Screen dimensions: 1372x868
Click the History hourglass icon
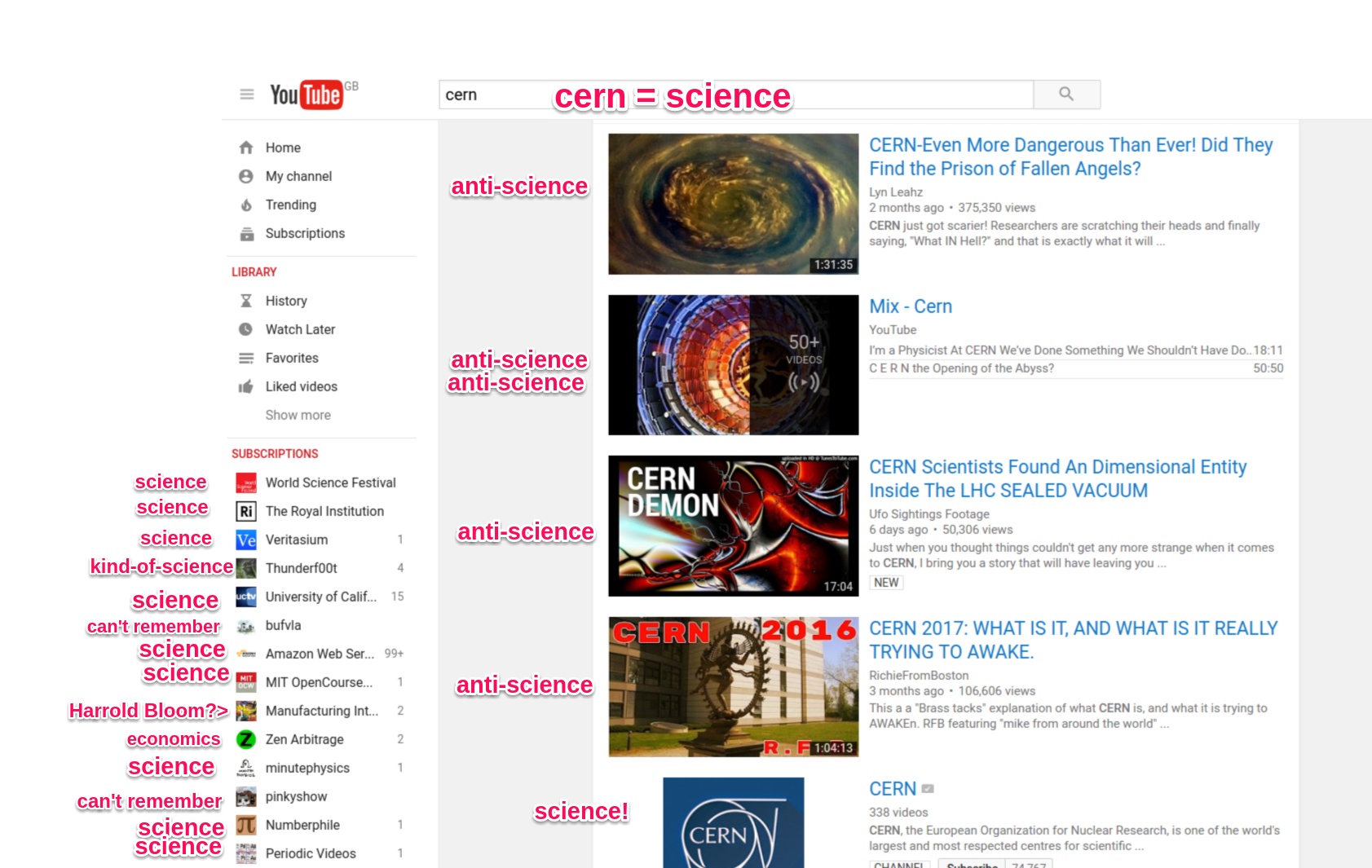(246, 301)
